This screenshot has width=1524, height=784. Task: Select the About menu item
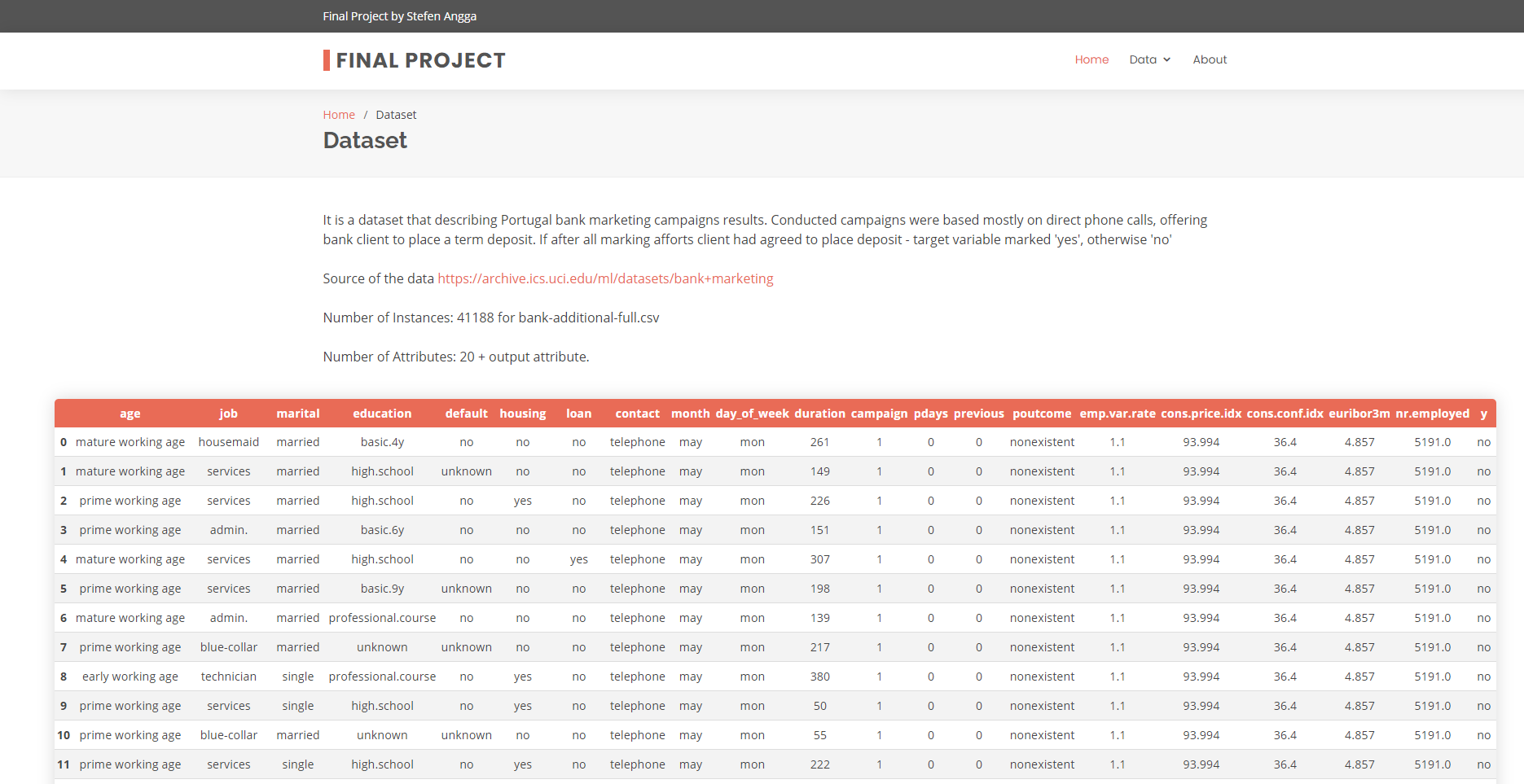pyautogui.click(x=1209, y=59)
